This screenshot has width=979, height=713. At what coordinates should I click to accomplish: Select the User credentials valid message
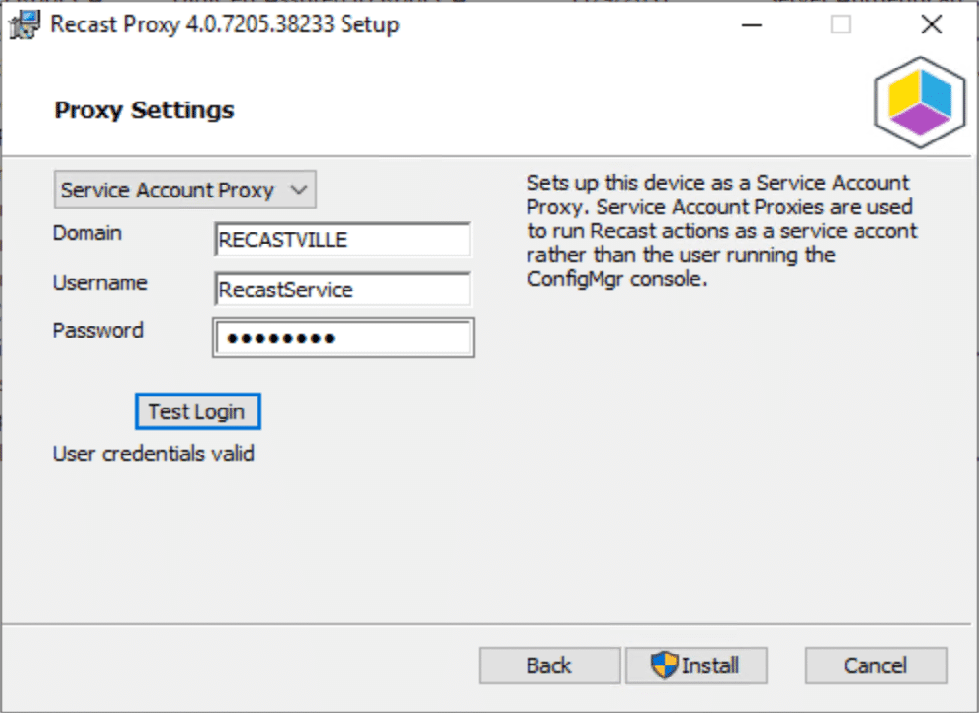(154, 453)
